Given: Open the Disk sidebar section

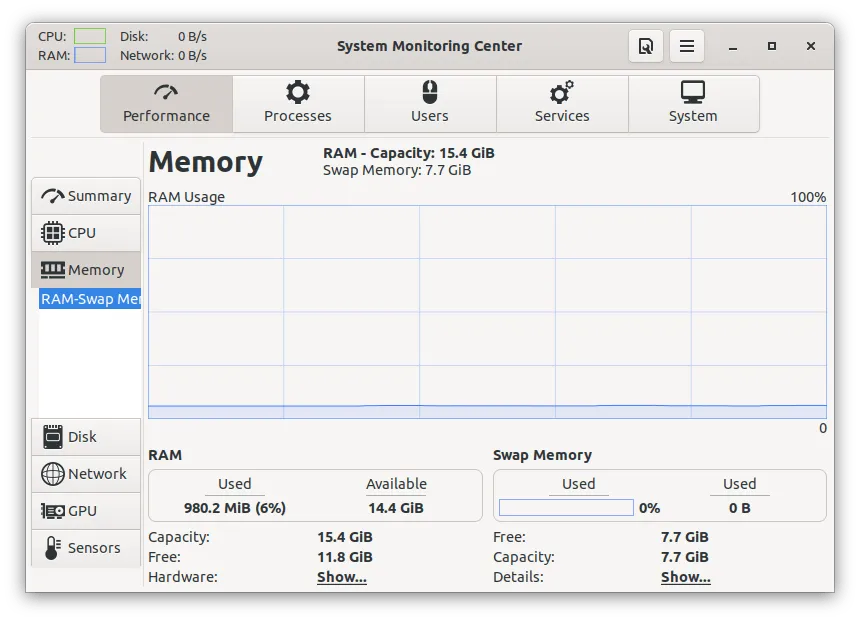Looking at the screenshot, I should [87, 437].
